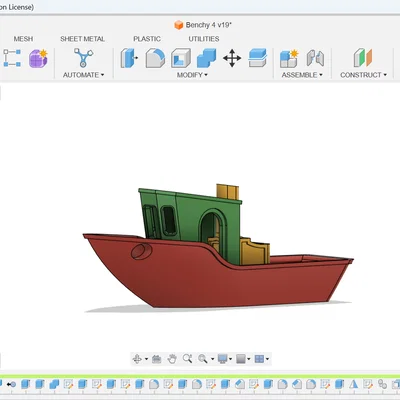
Task: Click the timeline step-back marker icon
Action: pyautogui.click(x=11, y=384)
